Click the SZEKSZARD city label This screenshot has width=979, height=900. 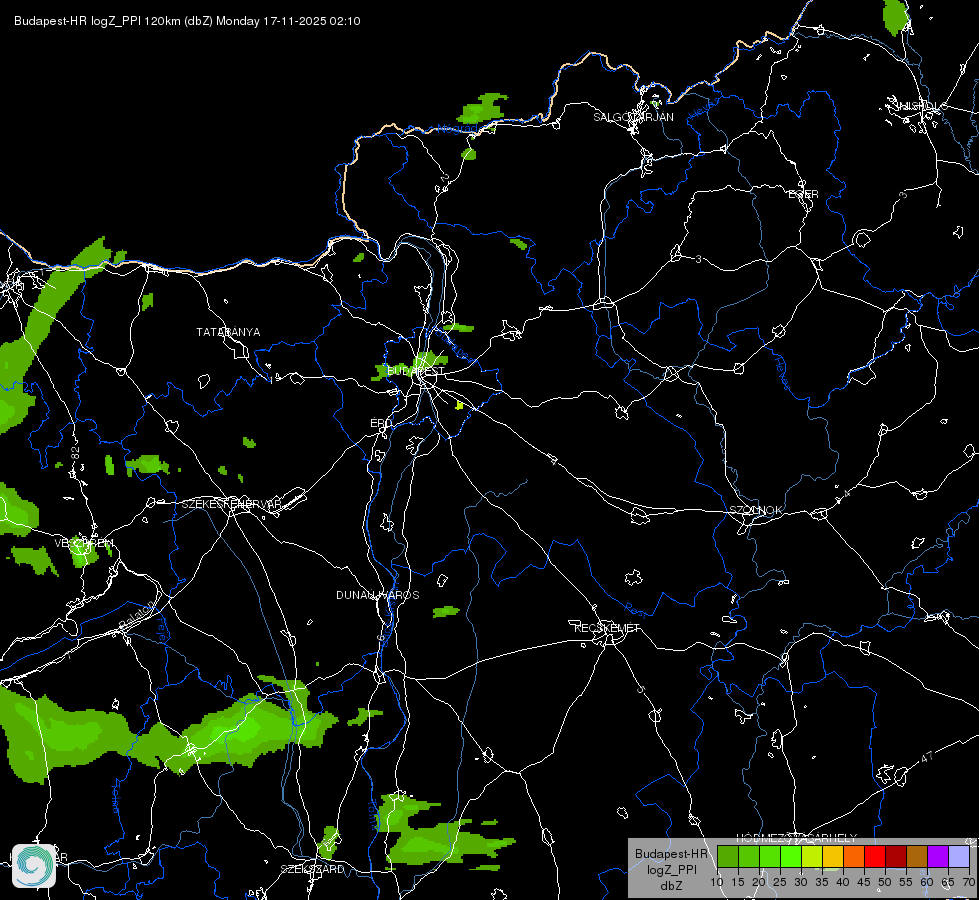(x=312, y=869)
